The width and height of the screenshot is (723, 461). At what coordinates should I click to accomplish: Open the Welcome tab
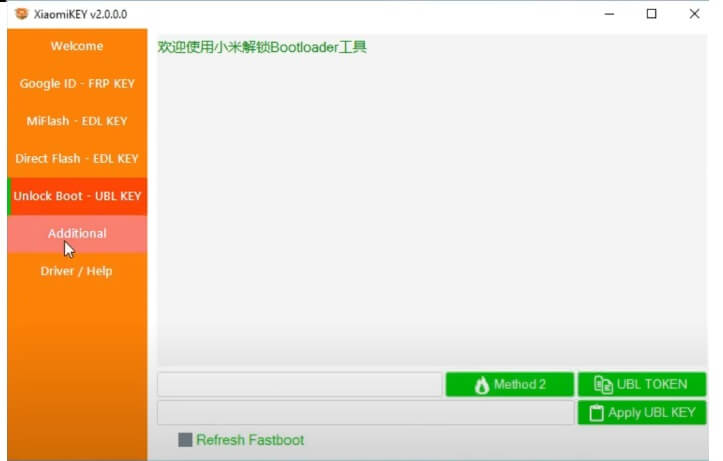click(x=77, y=46)
